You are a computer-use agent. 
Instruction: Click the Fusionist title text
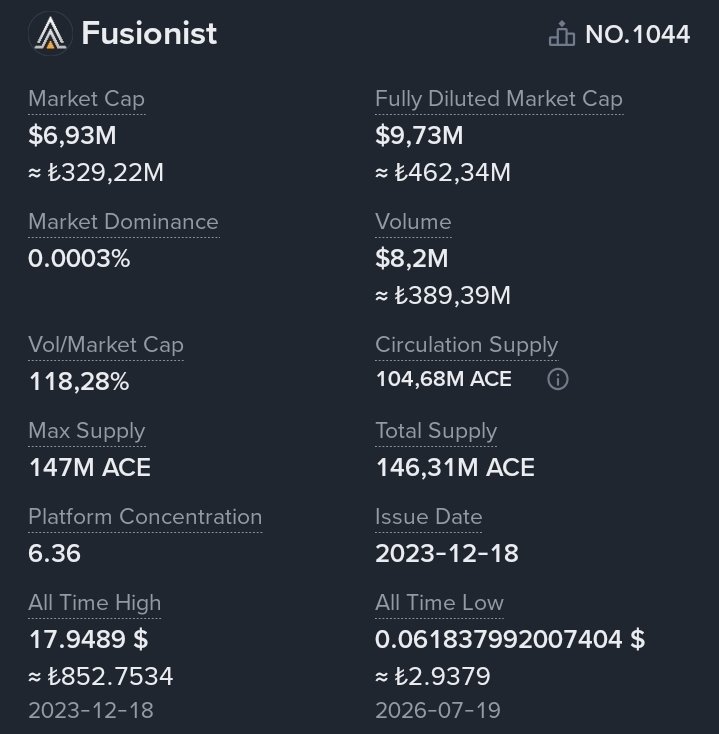149,34
